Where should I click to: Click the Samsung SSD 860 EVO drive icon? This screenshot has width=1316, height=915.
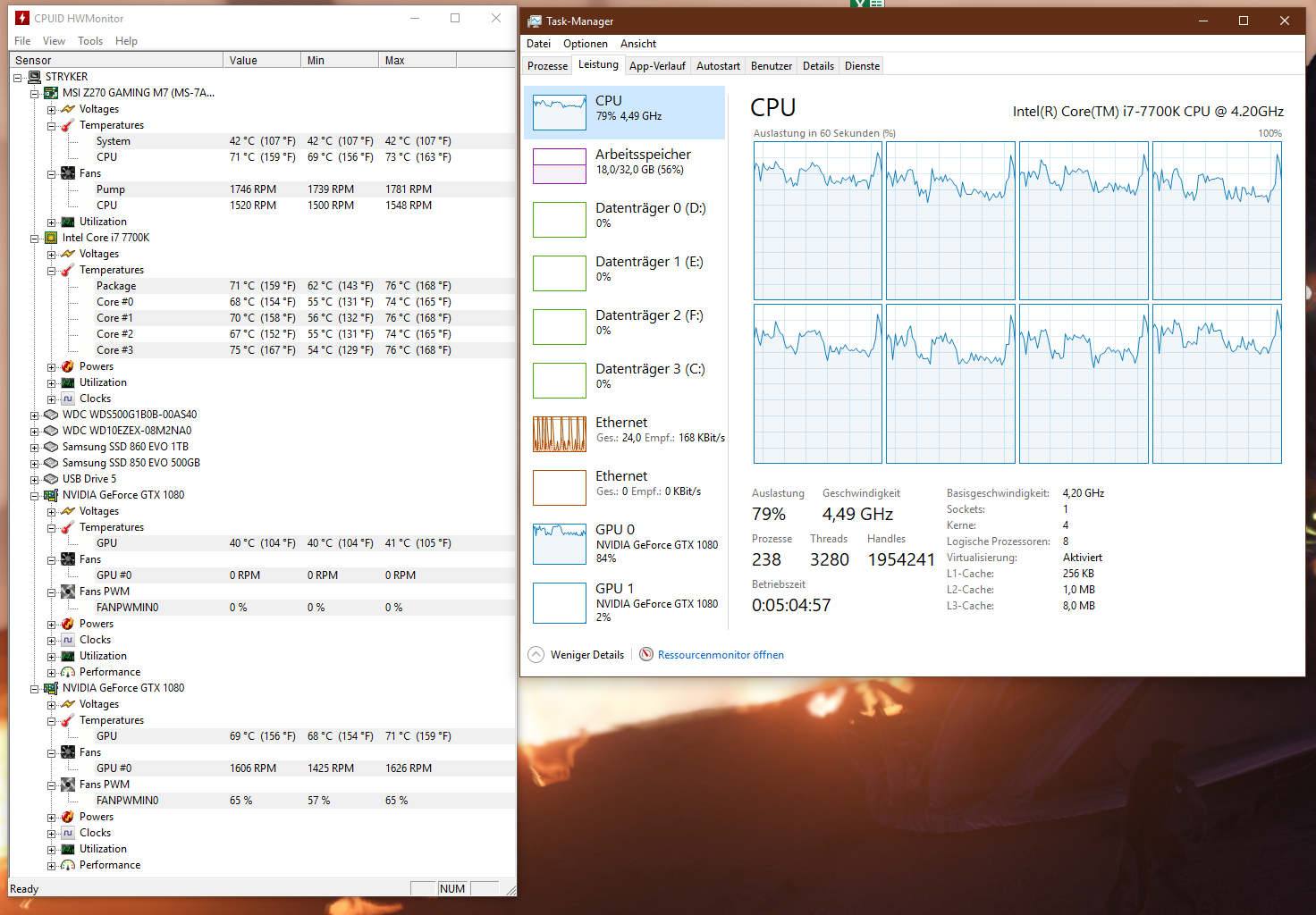click(51, 447)
